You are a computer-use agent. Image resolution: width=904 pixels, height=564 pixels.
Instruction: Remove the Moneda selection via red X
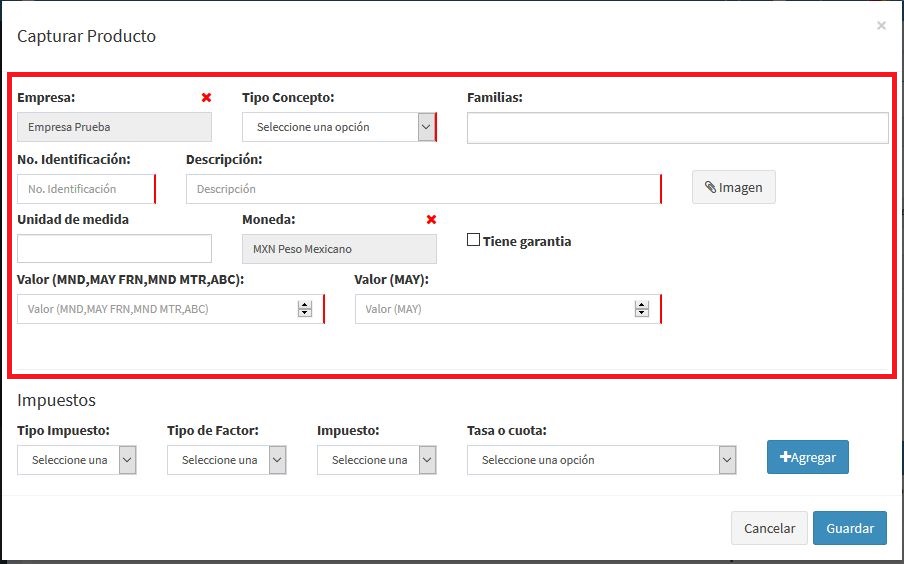(431, 220)
